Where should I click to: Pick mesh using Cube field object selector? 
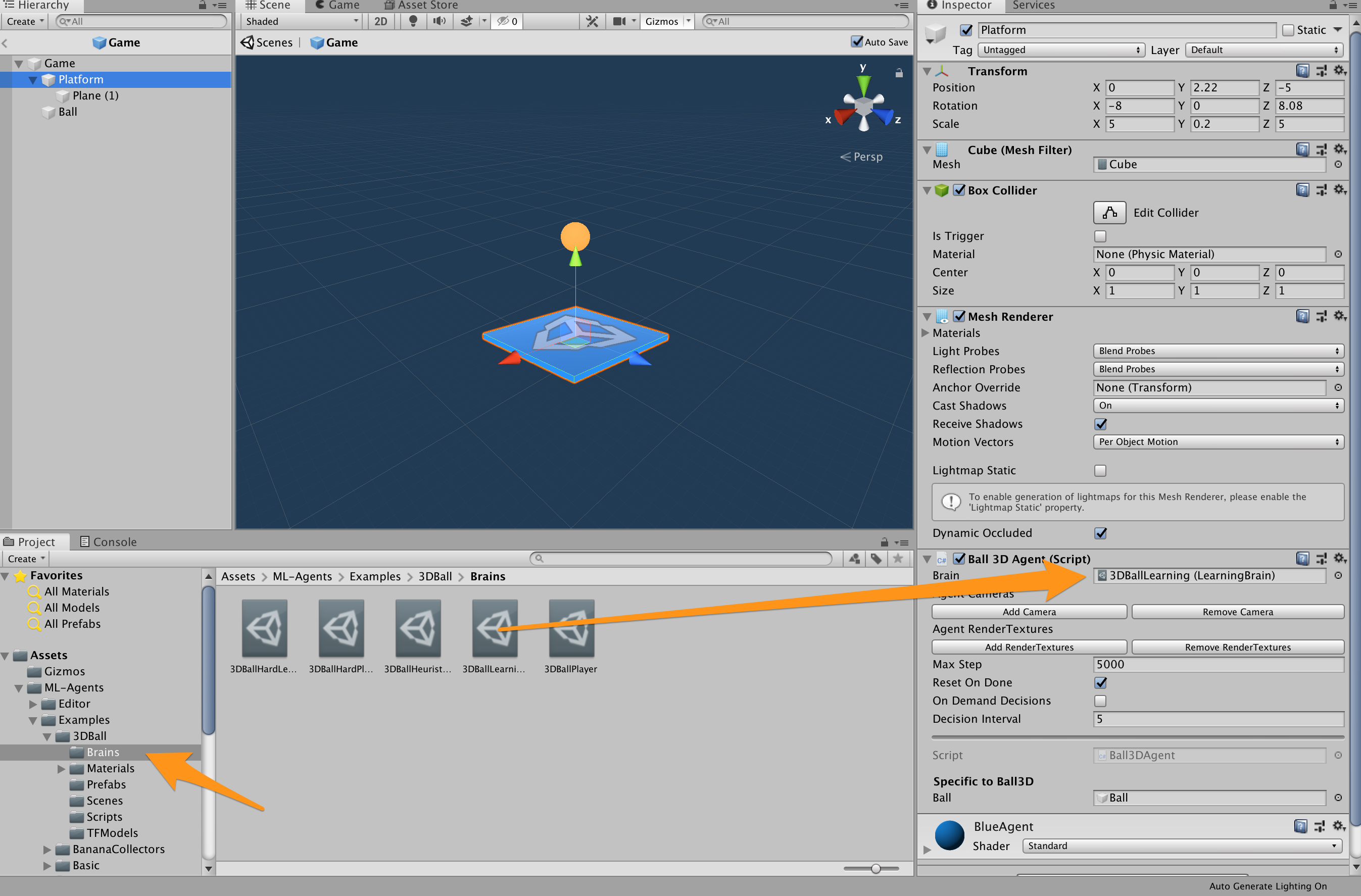pyautogui.click(x=1338, y=164)
